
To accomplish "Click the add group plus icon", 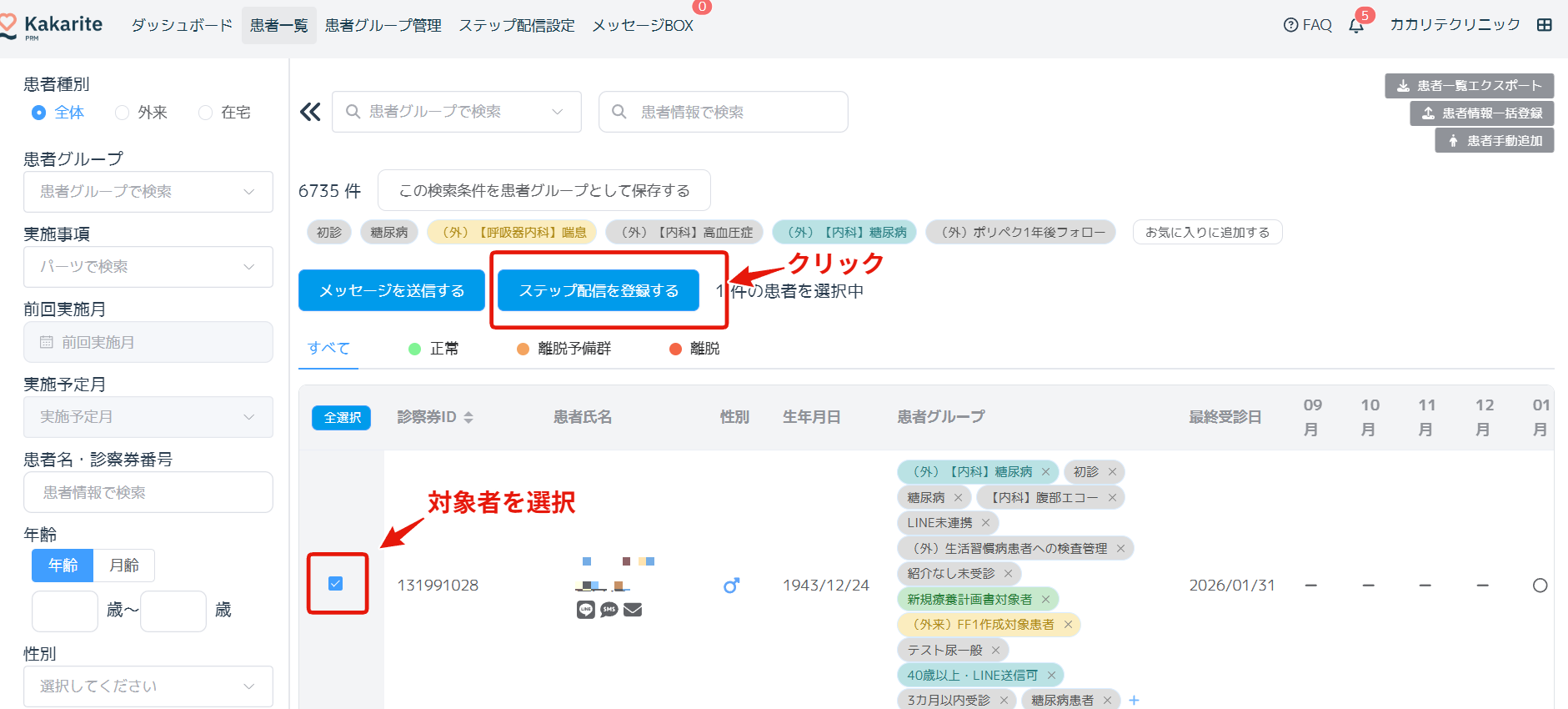I will 1134,700.
